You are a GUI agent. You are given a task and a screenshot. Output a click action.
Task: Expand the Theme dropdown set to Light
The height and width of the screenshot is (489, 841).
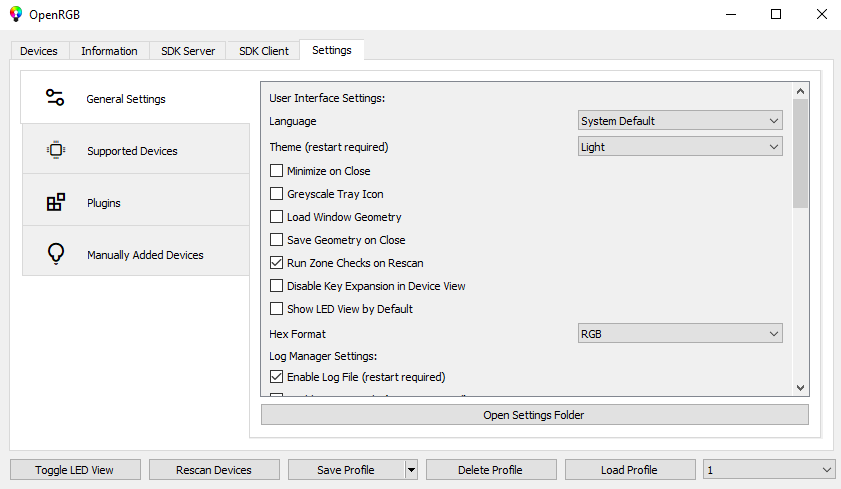point(680,146)
